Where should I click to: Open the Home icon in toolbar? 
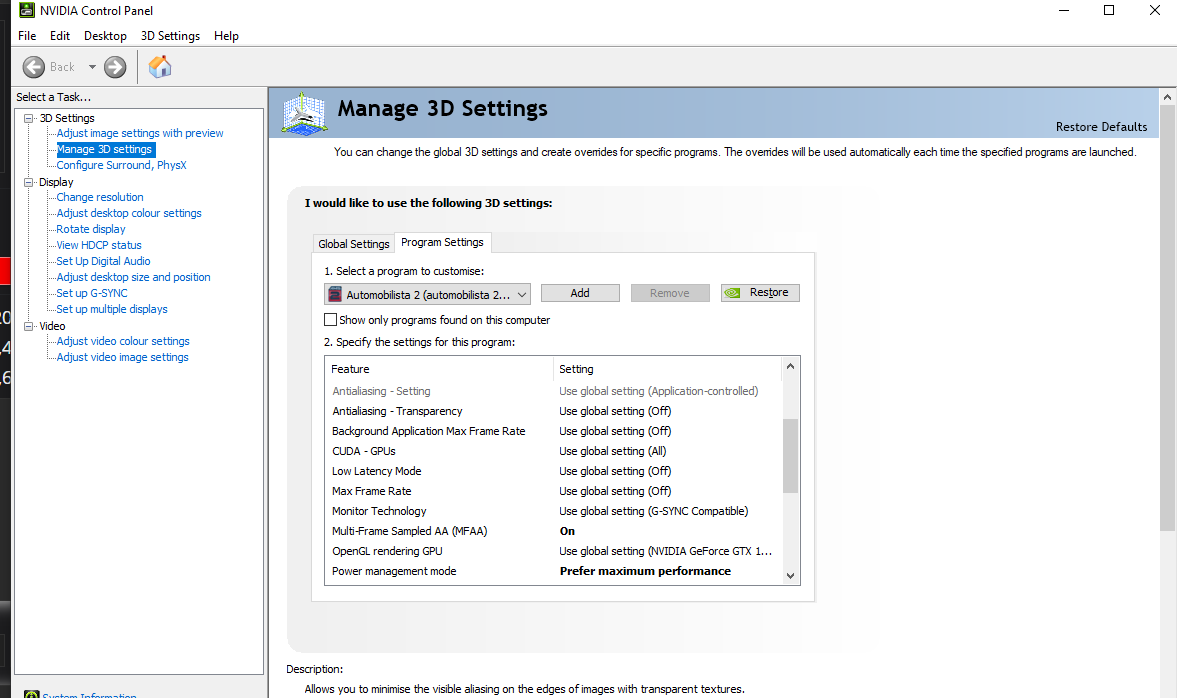160,67
